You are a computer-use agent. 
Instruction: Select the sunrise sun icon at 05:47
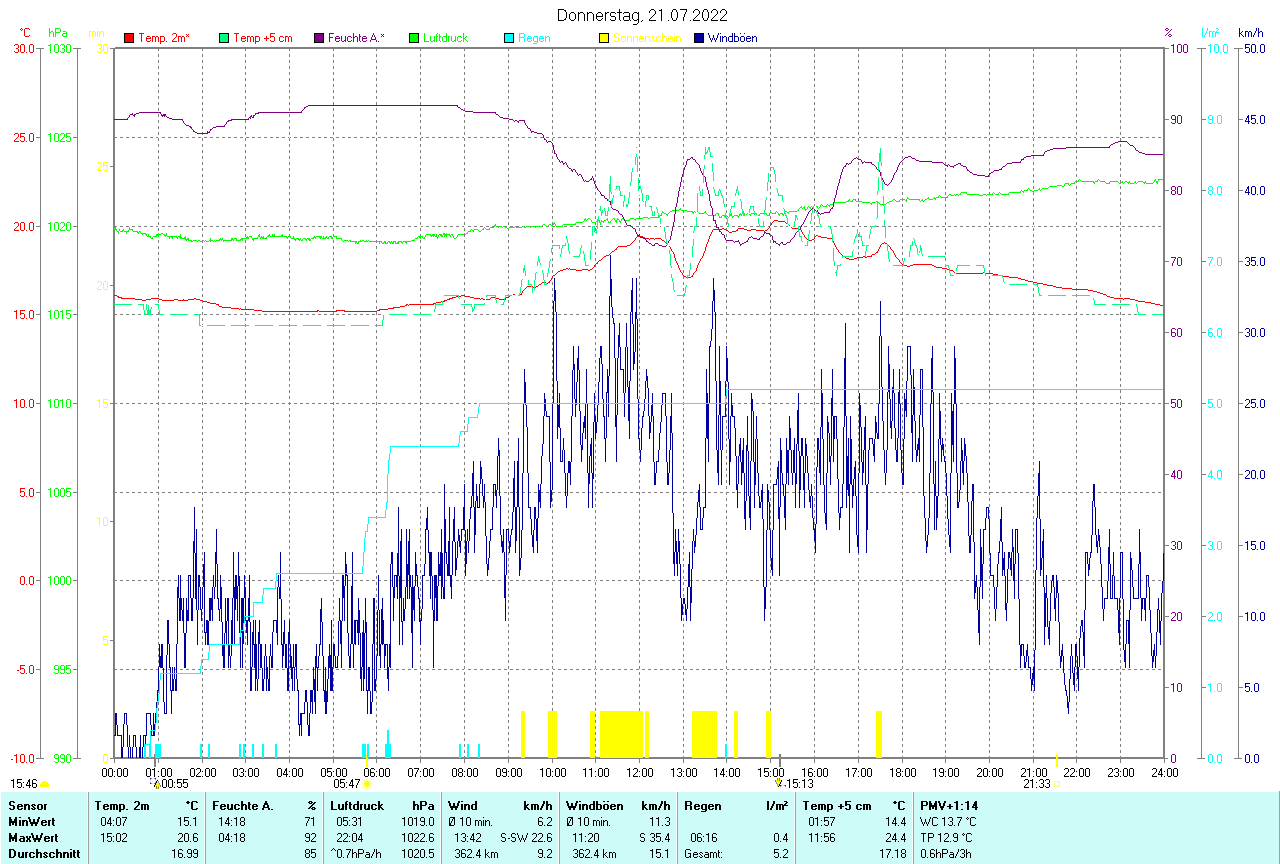click(x=367, y=784)
